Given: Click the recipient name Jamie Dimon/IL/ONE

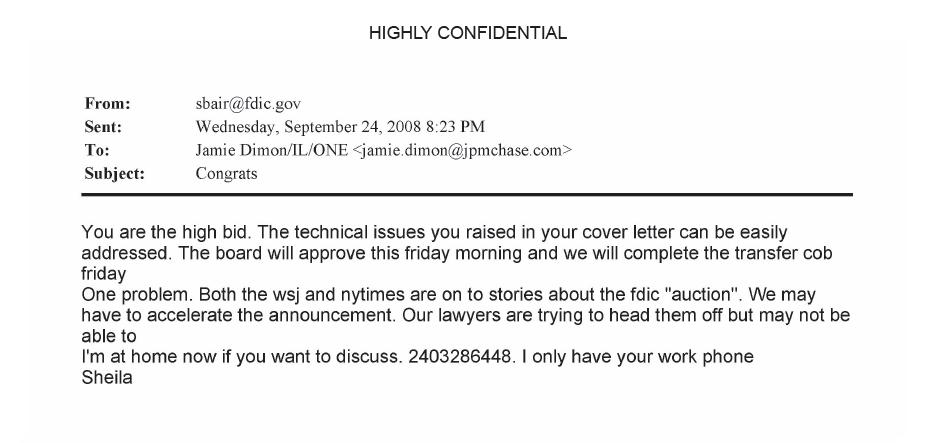Looking at the screenshot, I should tap(257, 149).
